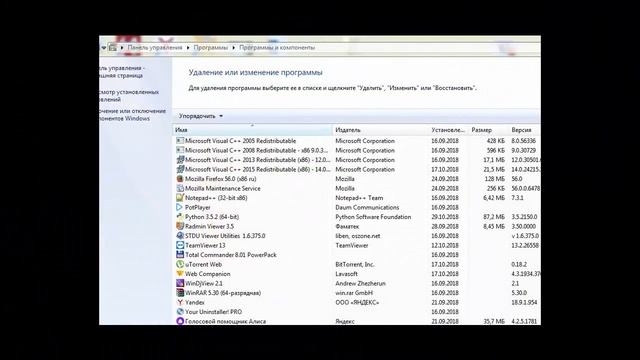Click the uTorrent Web icon
This screenshot has height=360, width=640.
coord(180,264)
